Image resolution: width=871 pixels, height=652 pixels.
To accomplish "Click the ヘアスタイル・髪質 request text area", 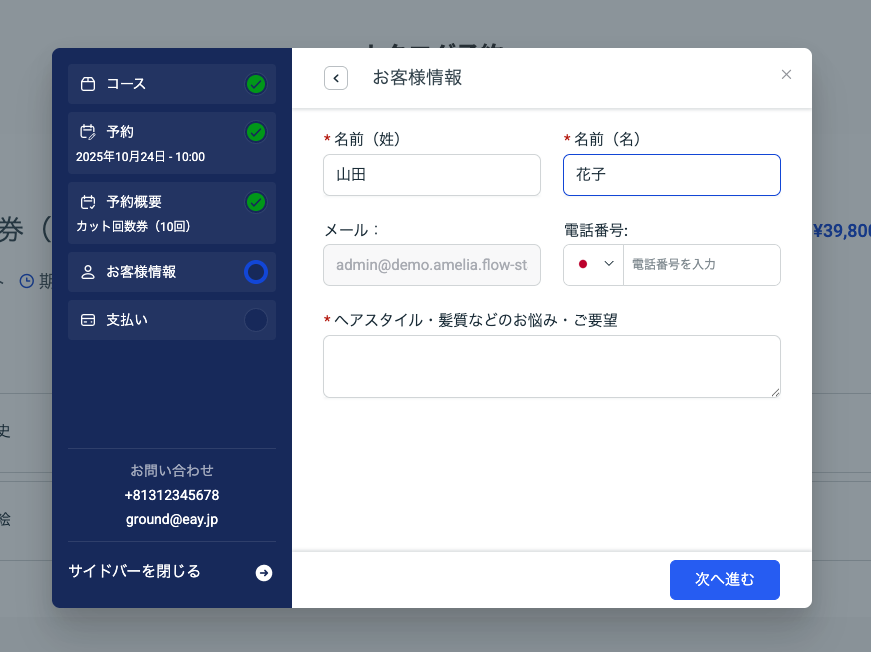I will click(x=551, y=366).
